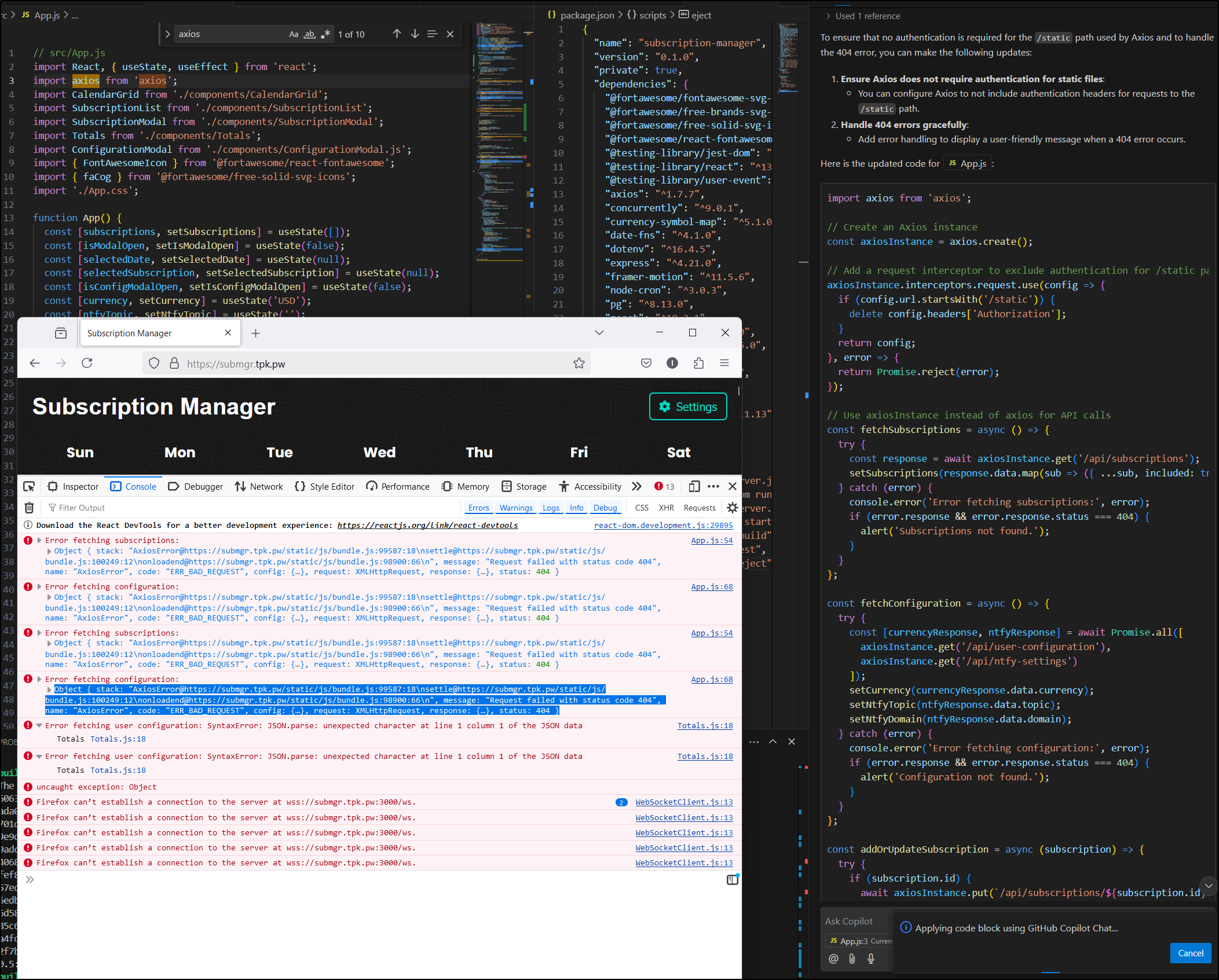Close the Firefox developer tools
Viewport: 1219px width, 980px height.
coord(733,486)
